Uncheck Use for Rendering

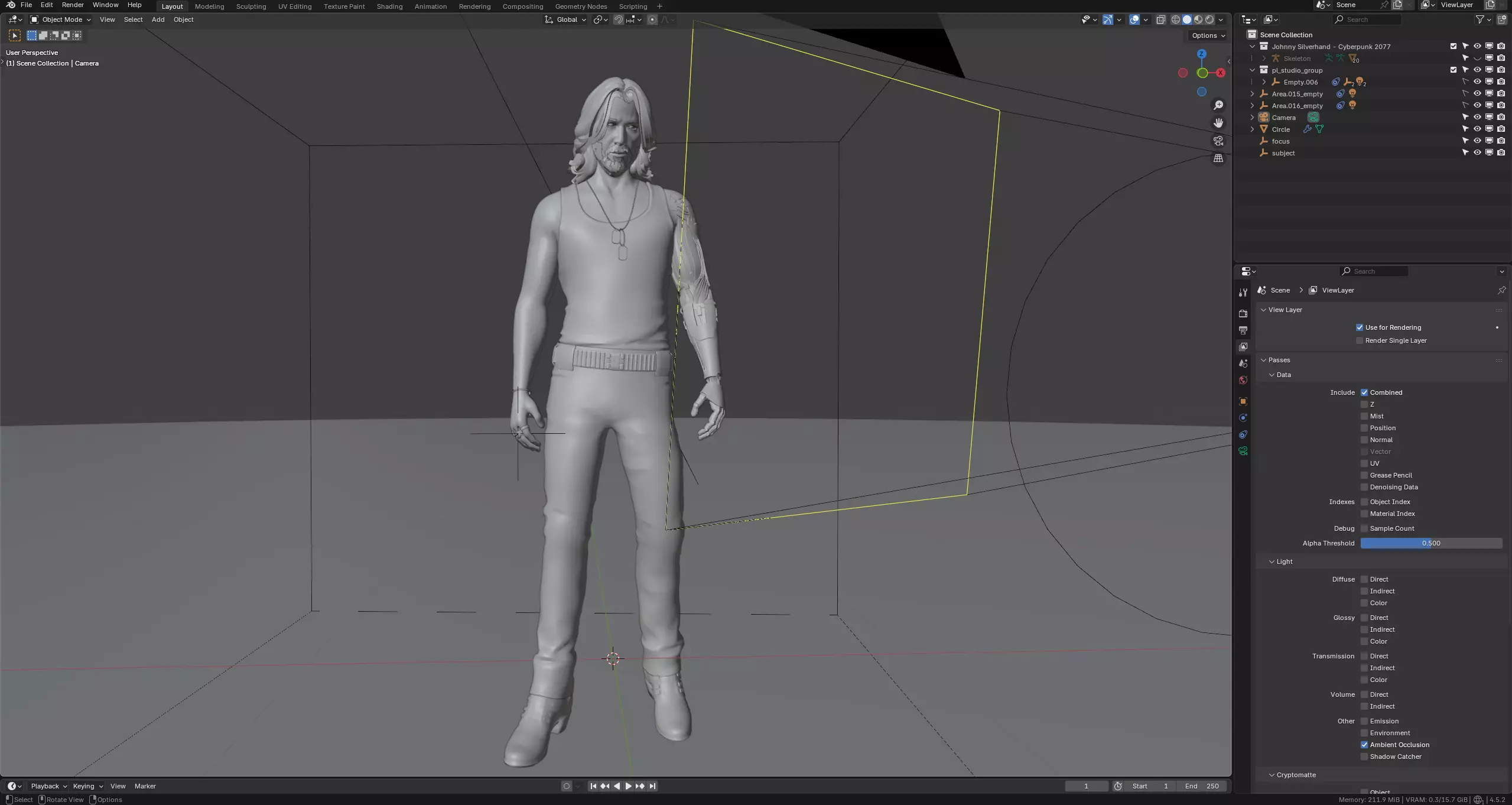tap(1360, 327)
